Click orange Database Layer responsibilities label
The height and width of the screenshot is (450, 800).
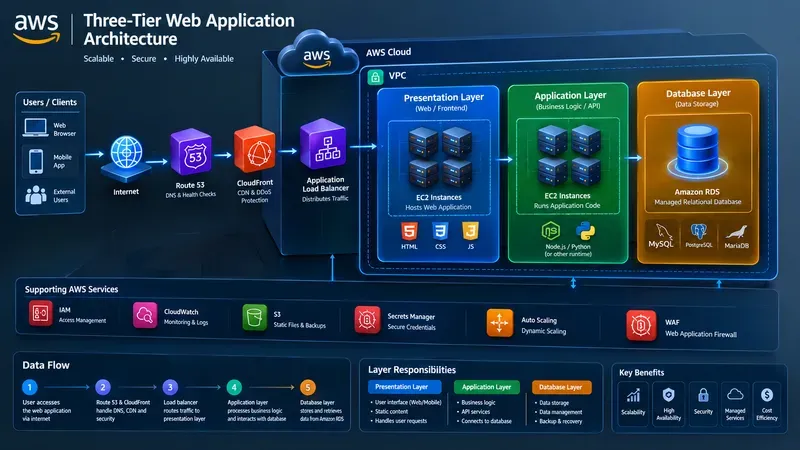pyautogui.click(x=562, y=387)
